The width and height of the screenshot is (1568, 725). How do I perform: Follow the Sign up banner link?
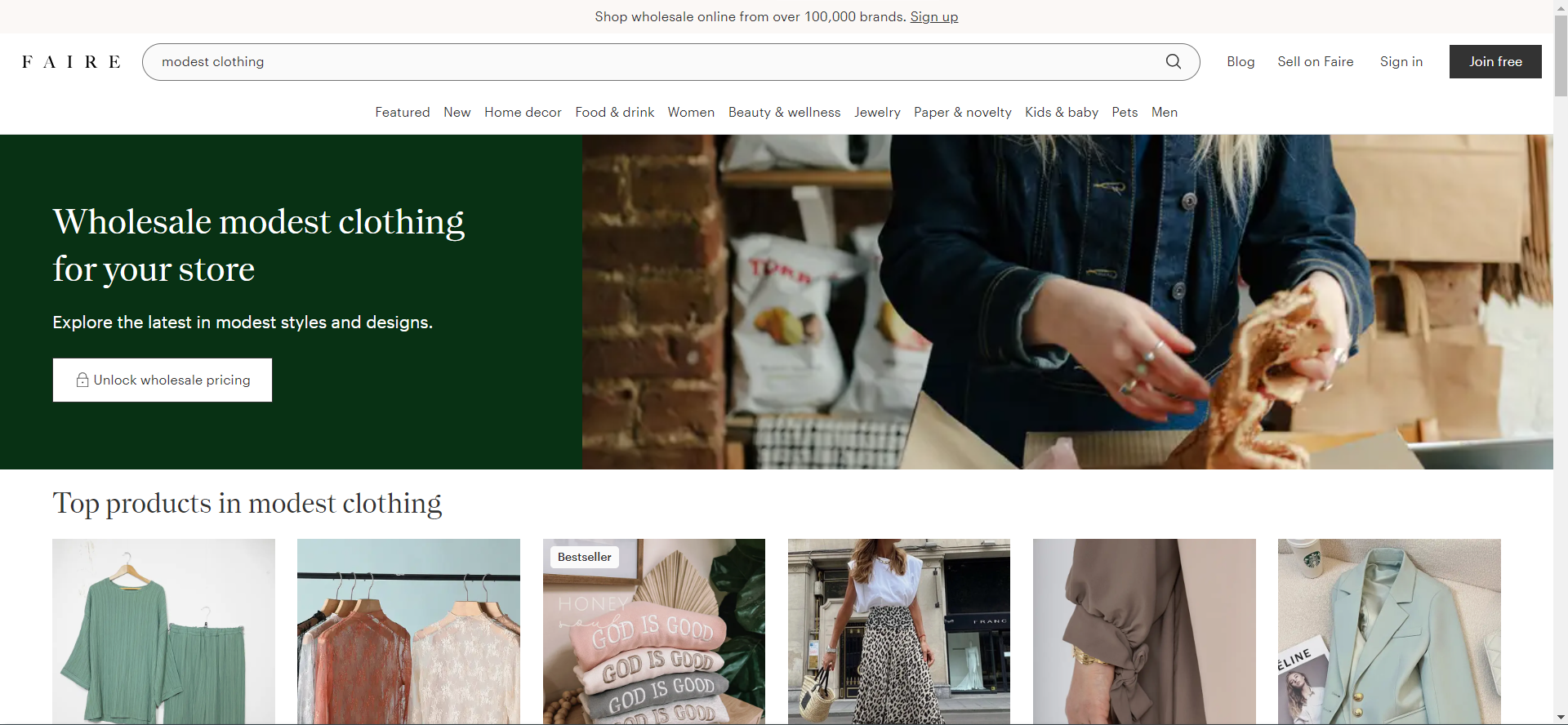pos(934,17)
